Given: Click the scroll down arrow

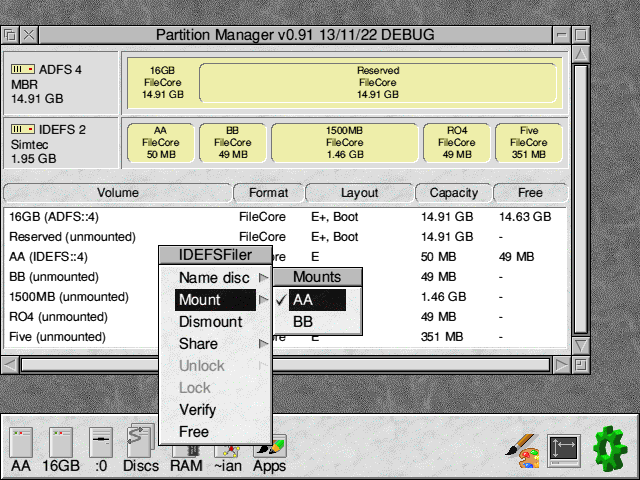Looking at the screenshot, I should [581, 345].
